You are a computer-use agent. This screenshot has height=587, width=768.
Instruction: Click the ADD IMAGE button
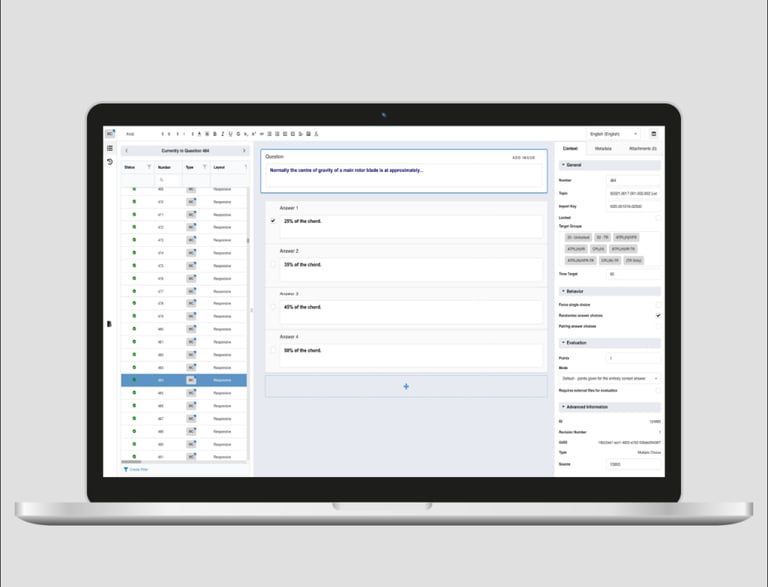pyautogui.click(x=524, y=158)
